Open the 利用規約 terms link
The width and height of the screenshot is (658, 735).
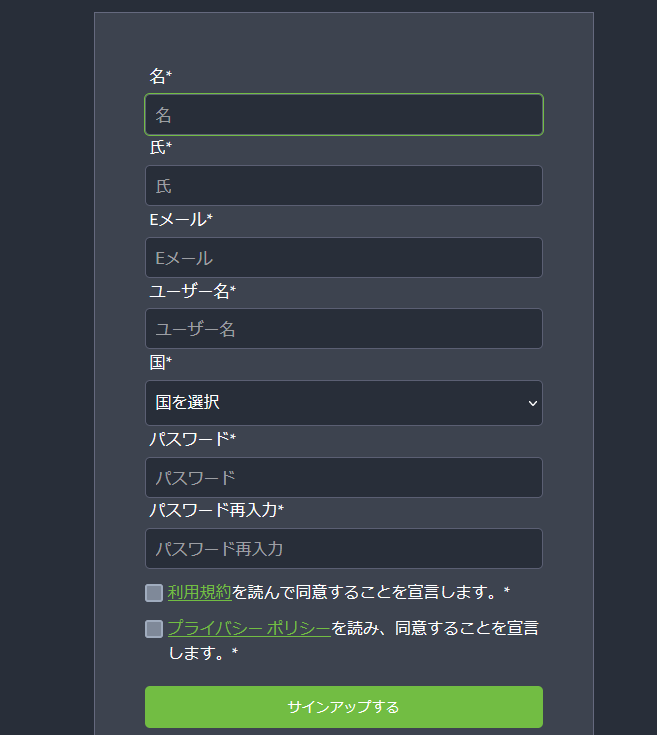click(199, 592)
